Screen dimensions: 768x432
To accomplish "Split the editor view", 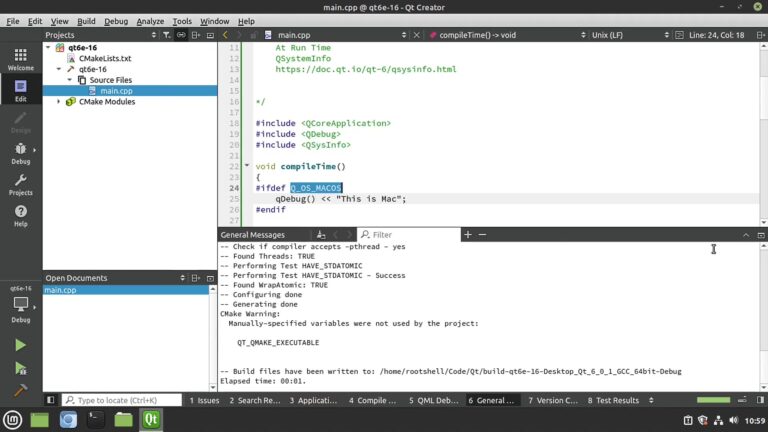I will click(x=760, y=35).
